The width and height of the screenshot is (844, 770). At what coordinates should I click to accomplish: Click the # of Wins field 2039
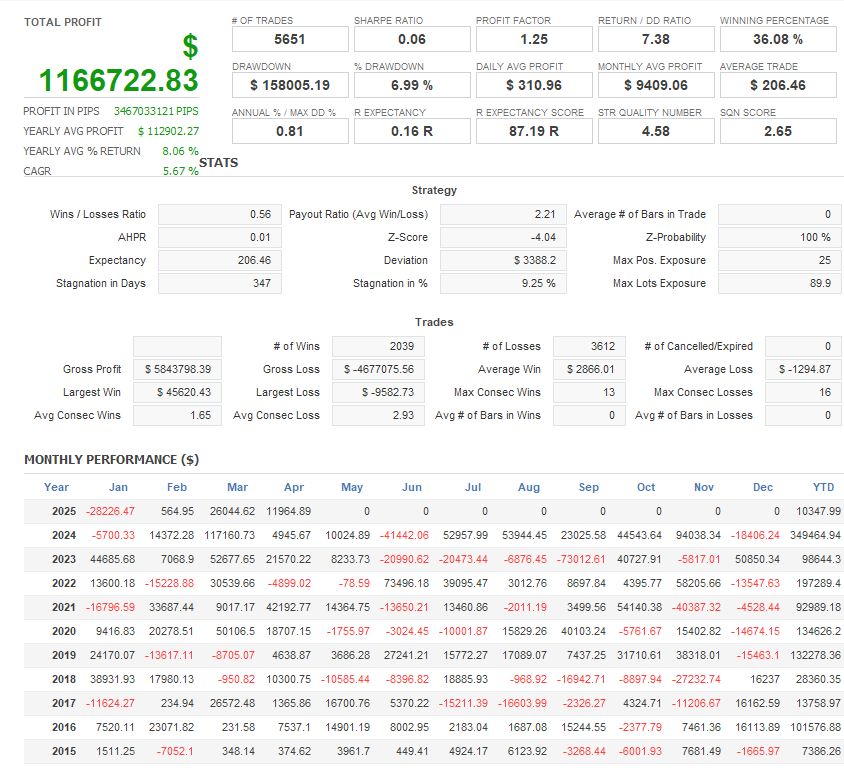click(x=378, y=347)
